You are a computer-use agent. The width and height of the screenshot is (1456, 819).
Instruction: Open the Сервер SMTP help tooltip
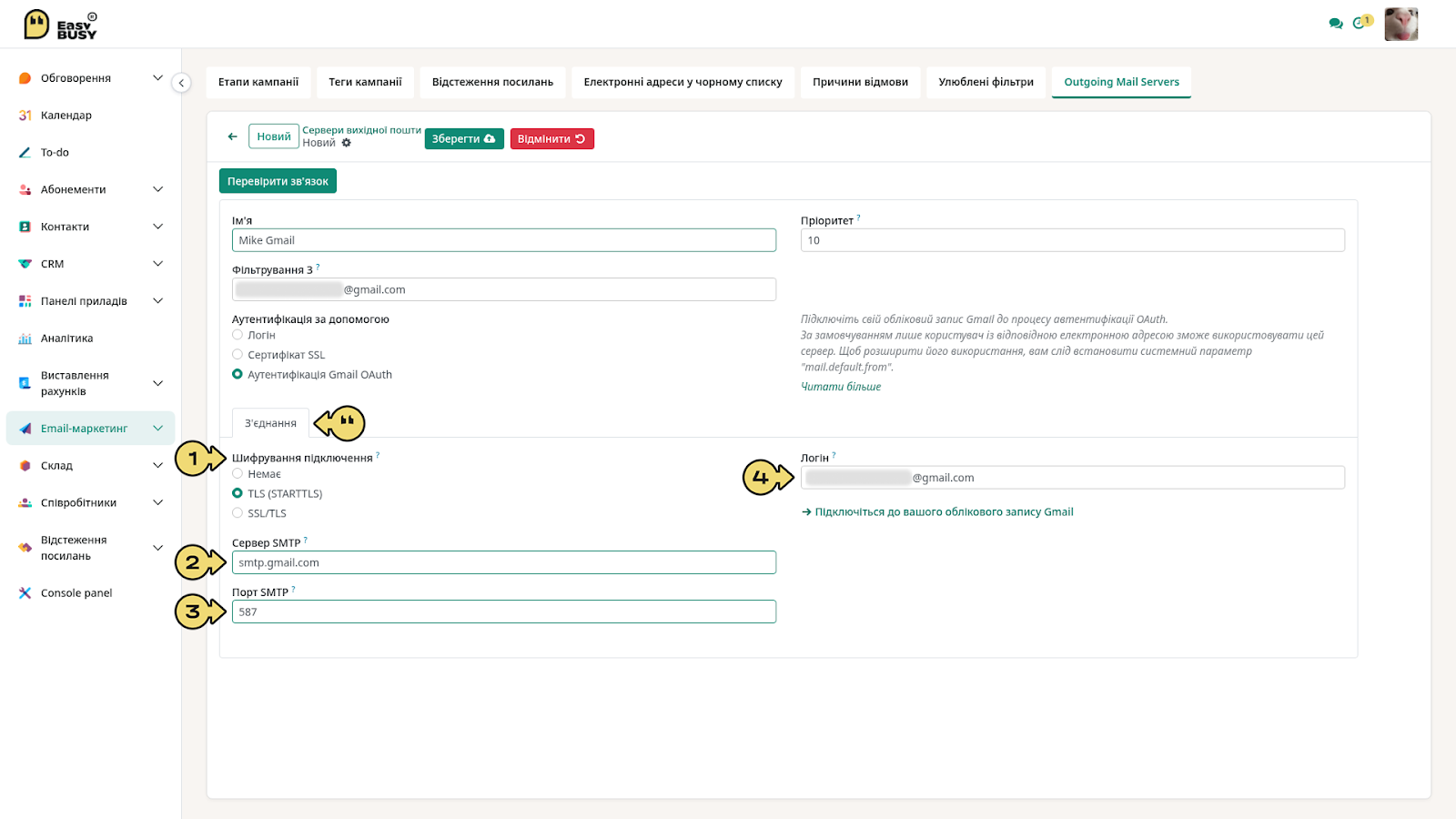point(305,540)
